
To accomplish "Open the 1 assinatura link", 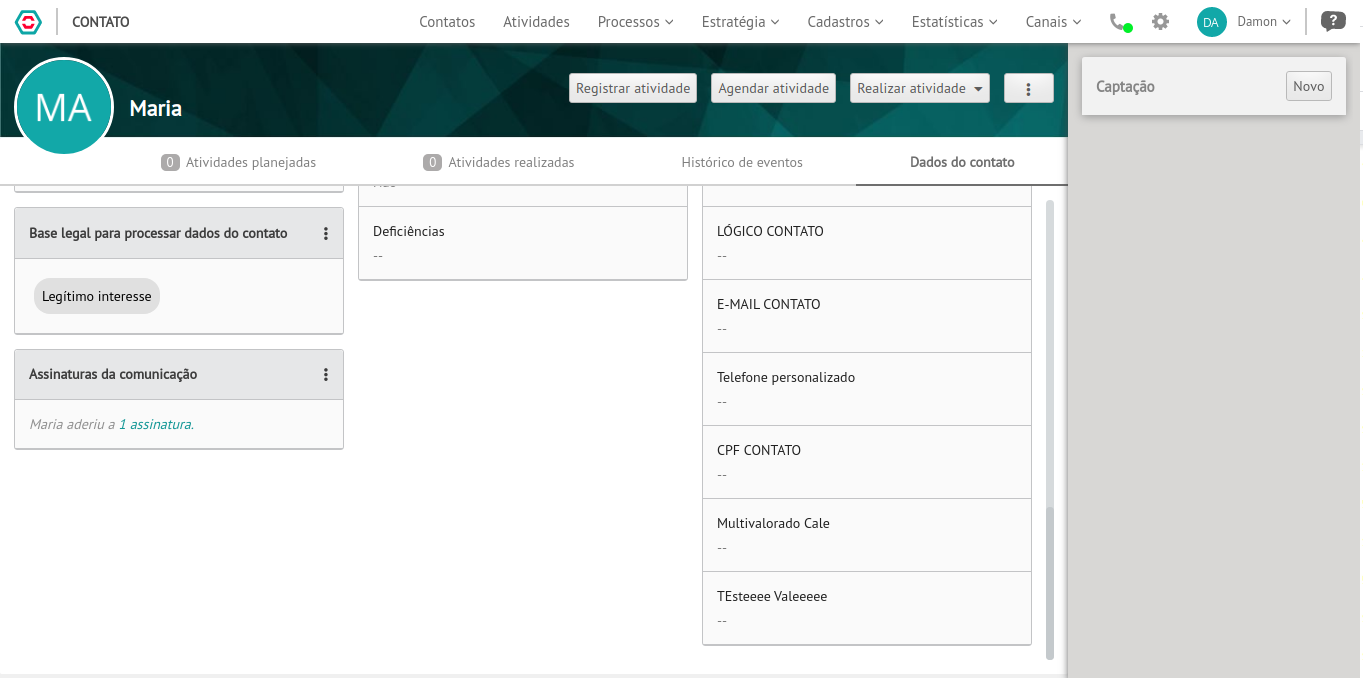I will (x=155, y=424).
